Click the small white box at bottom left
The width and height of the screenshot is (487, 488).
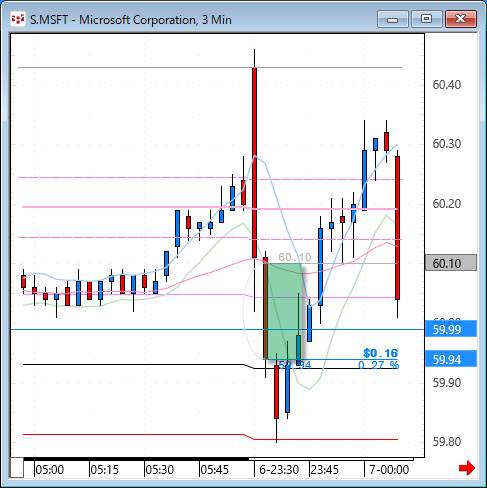coord(17,468)
